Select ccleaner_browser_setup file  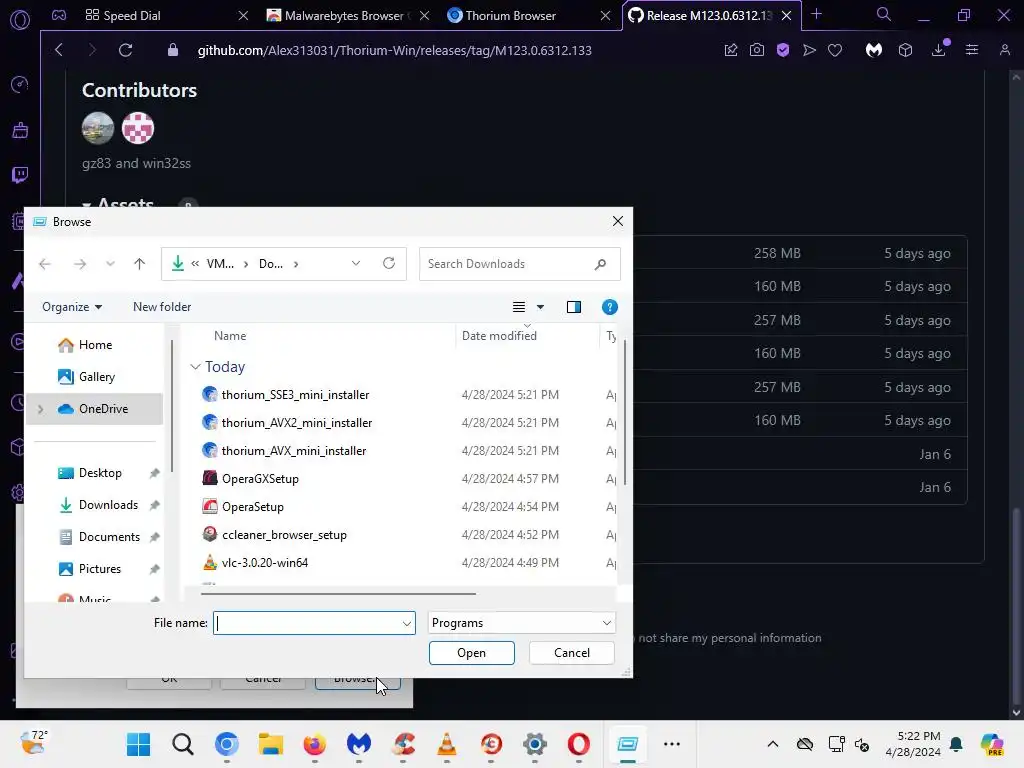pos(284,535)
